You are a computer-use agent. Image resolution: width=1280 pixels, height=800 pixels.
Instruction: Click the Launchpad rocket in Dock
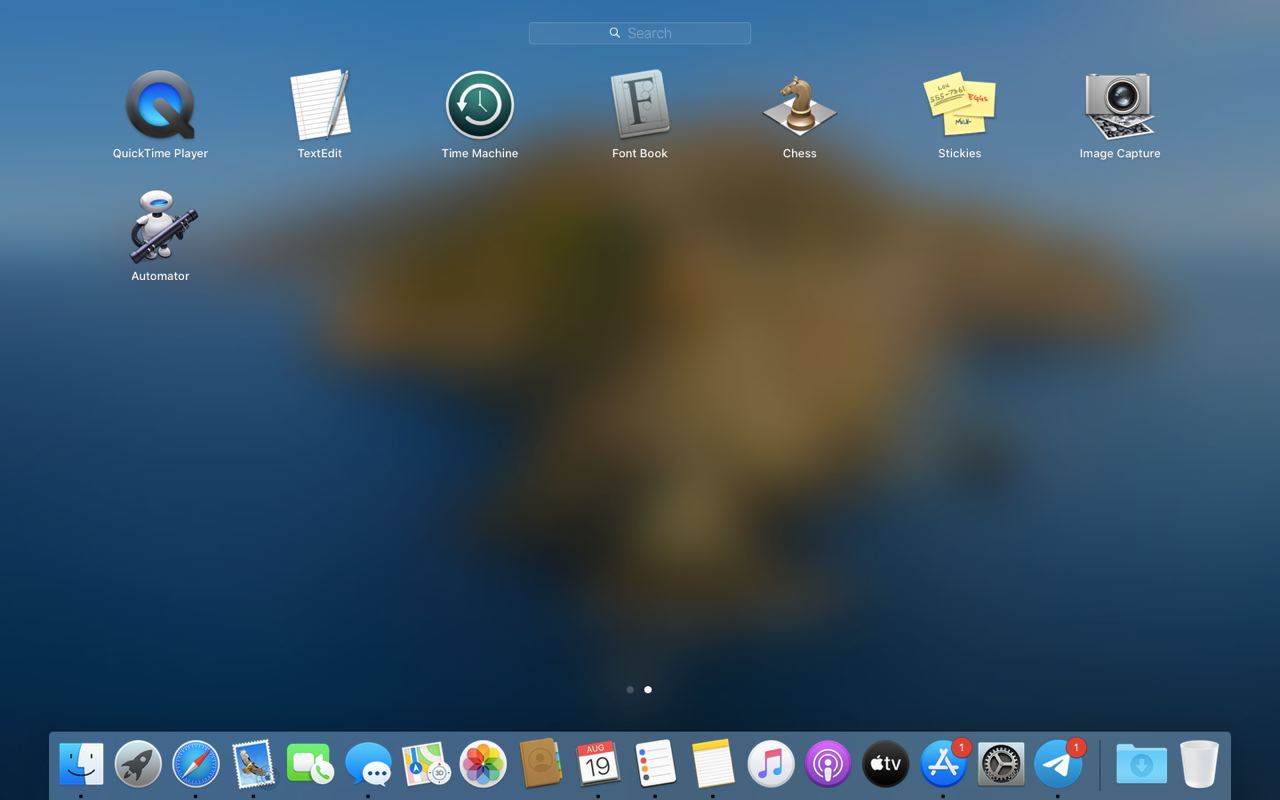coord(138,764)
